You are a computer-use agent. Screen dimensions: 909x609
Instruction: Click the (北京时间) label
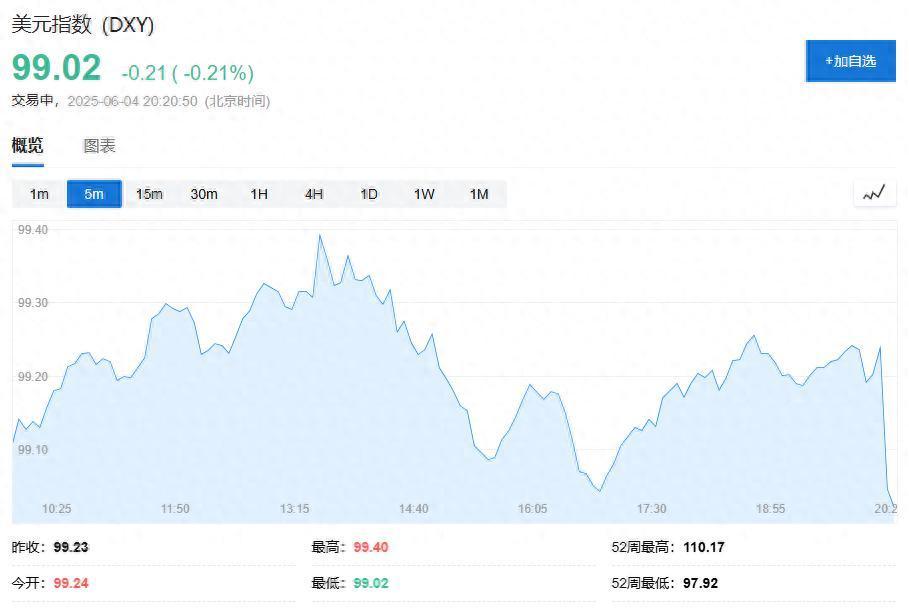[238, 101]
